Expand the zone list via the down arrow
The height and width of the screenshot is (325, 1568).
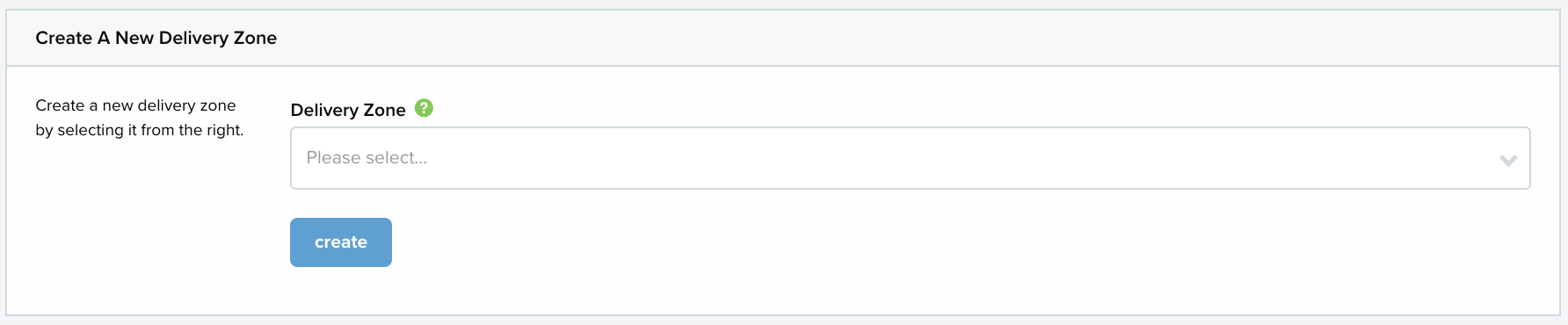(1508, 160)
